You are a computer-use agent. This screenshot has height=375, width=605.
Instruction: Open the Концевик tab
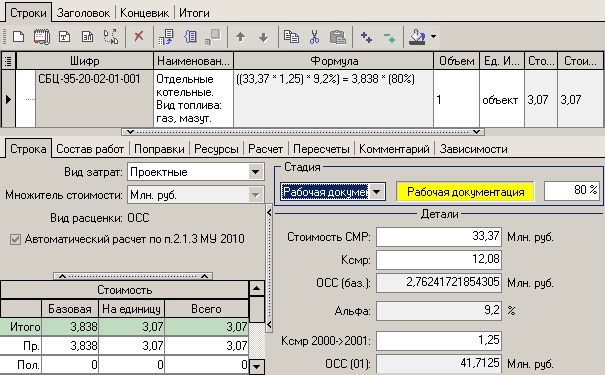[x=144, y=13]
